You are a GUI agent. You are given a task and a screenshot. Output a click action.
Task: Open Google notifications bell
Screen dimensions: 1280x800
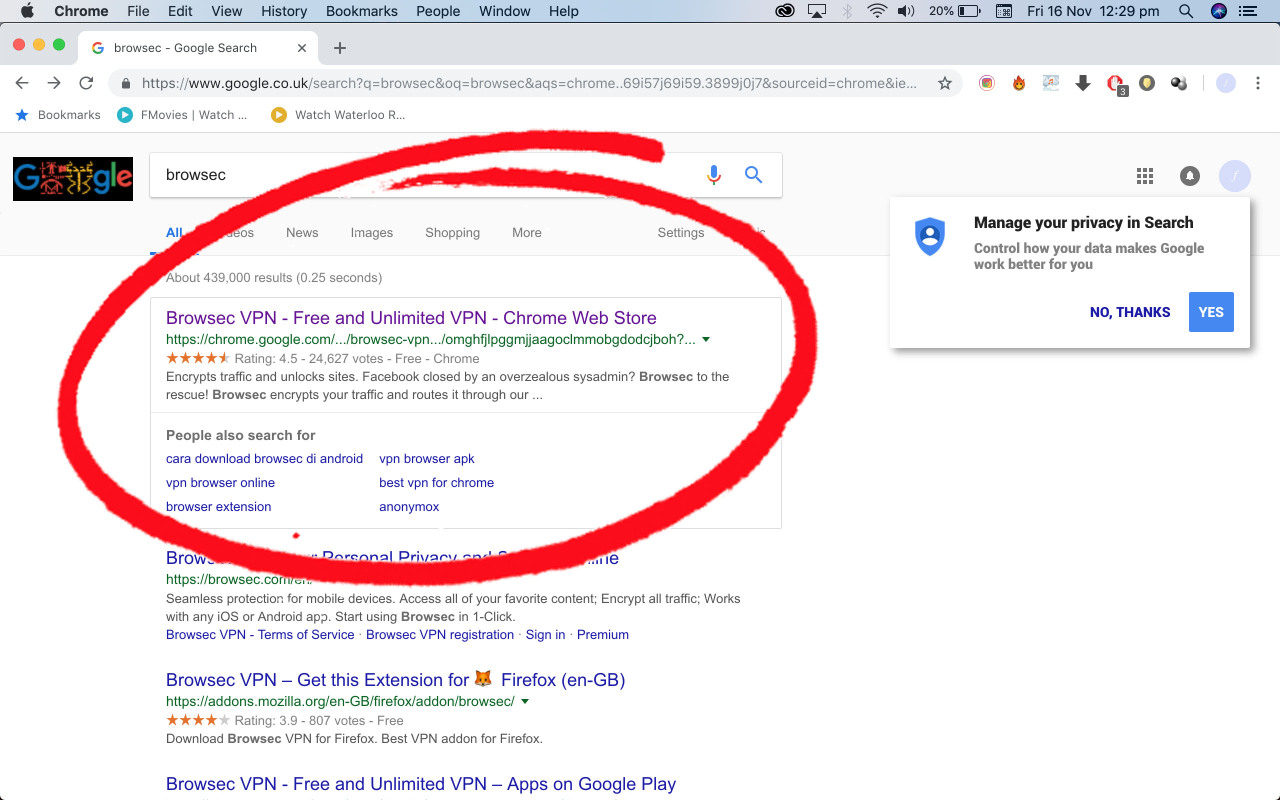1189,176
